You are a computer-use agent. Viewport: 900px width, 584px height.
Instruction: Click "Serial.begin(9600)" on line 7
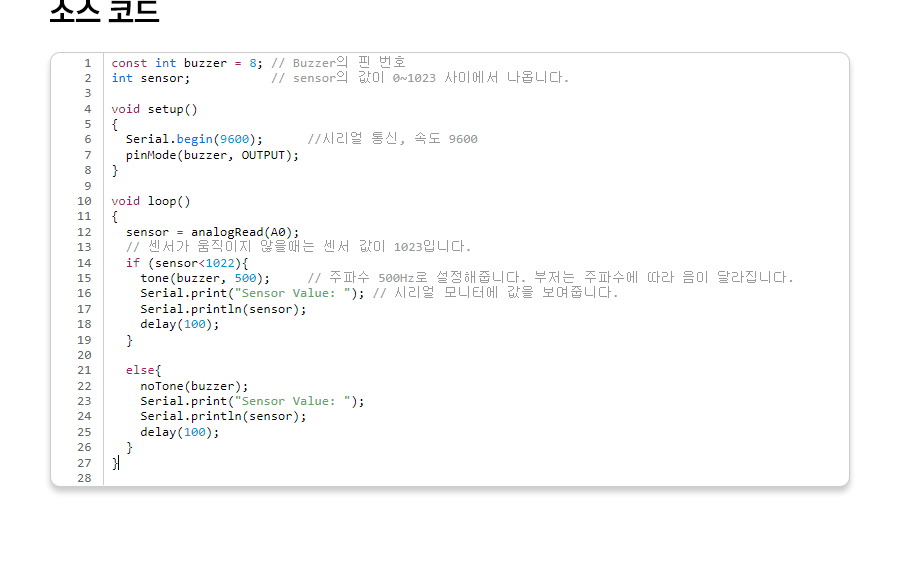194,139
